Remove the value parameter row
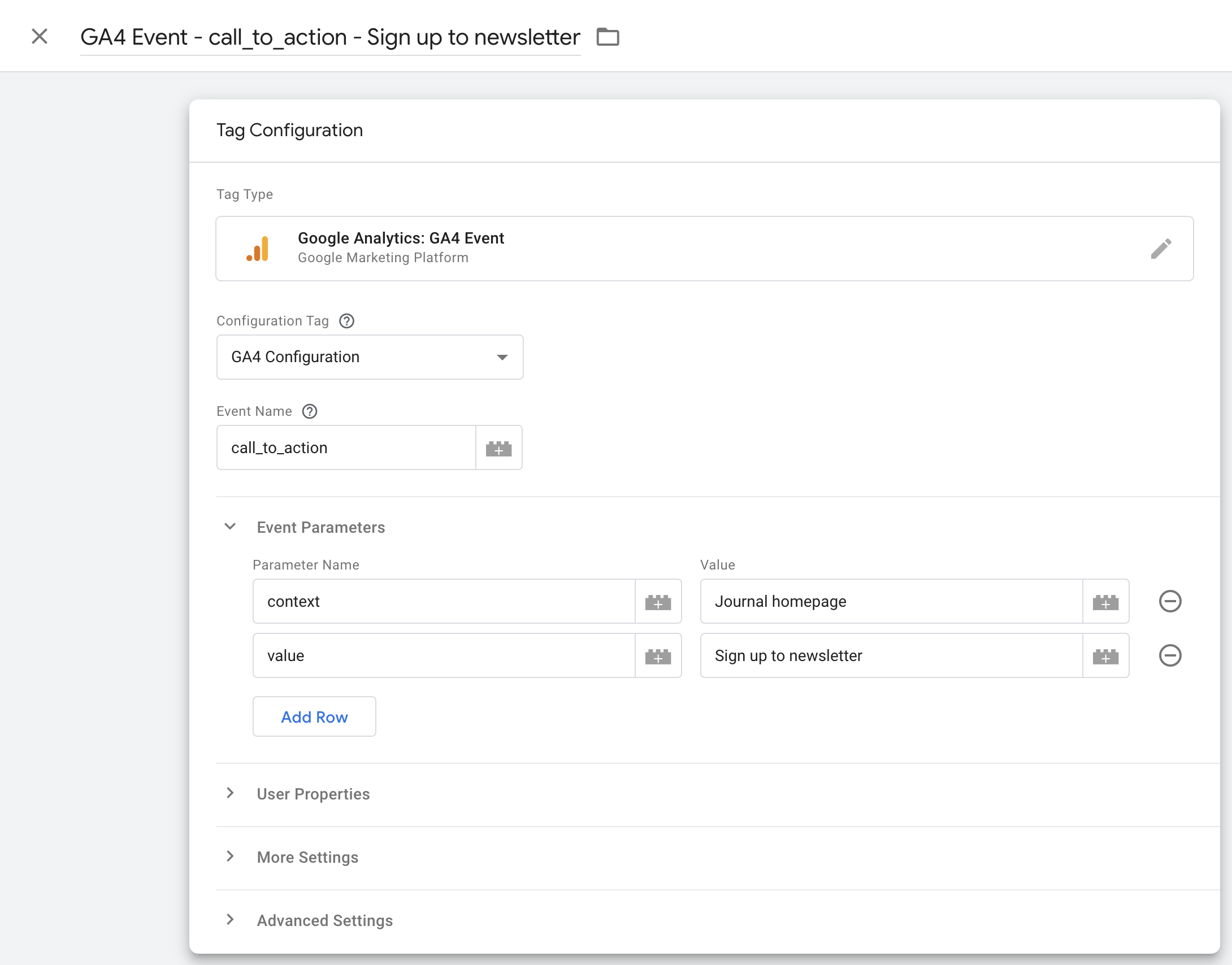This screenshot has height=965, width=1232. (1170, 655)
